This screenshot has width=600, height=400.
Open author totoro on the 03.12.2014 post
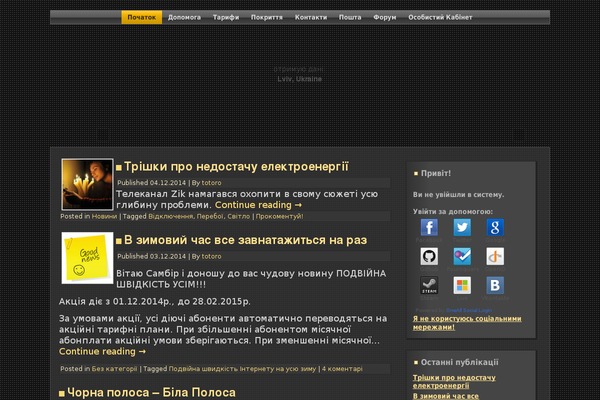[x=211, y=256]
